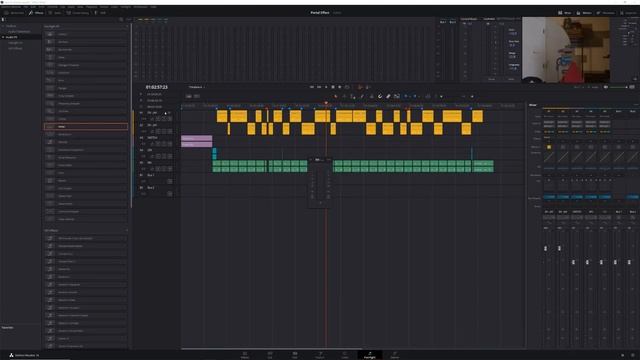Open the Media Pool panel

click(x=13, y=13)
